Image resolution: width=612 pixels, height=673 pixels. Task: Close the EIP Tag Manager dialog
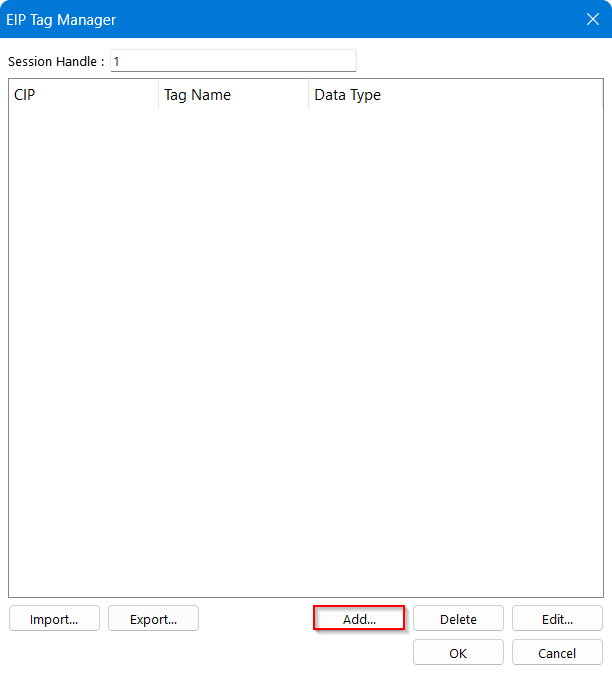pos(593,19)
